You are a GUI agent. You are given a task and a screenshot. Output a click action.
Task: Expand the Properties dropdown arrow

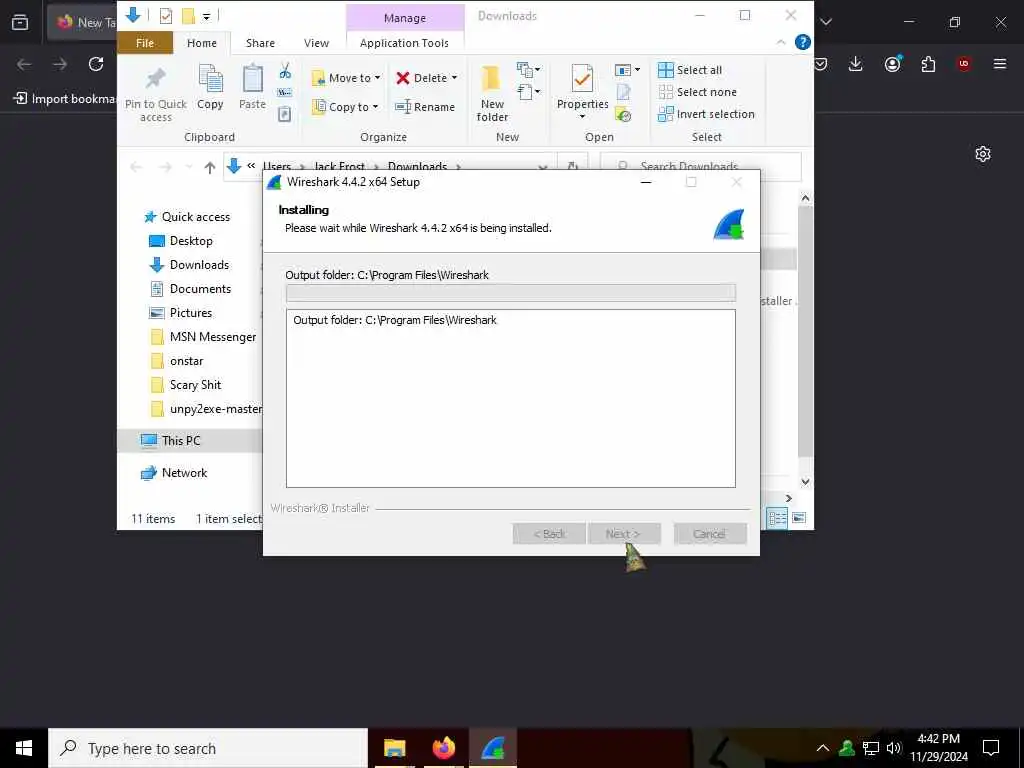pos(582,116)
